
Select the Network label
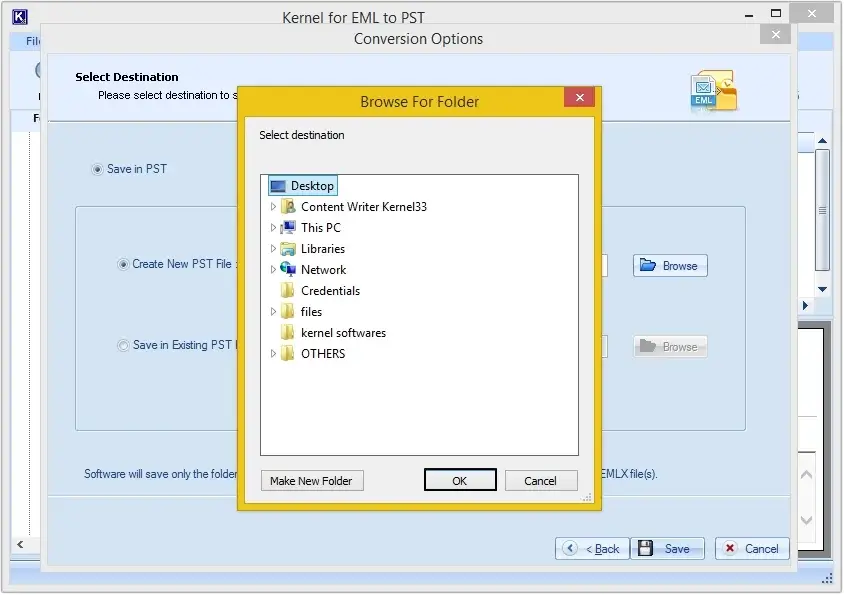pos(323,270)
